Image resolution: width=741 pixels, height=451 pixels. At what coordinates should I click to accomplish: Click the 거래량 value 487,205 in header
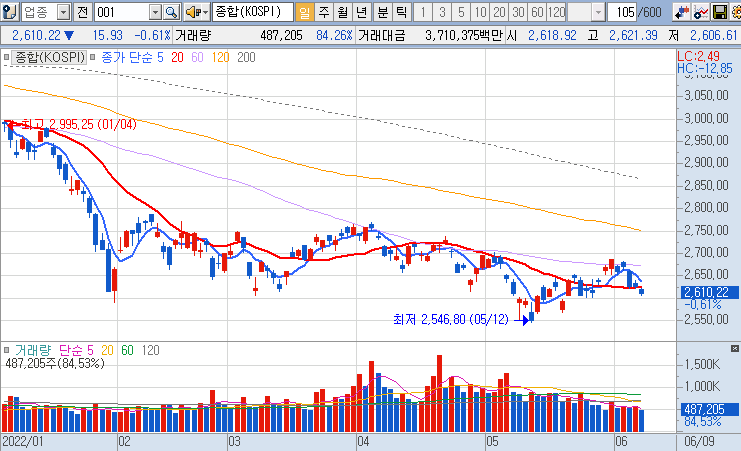[281, 35]
